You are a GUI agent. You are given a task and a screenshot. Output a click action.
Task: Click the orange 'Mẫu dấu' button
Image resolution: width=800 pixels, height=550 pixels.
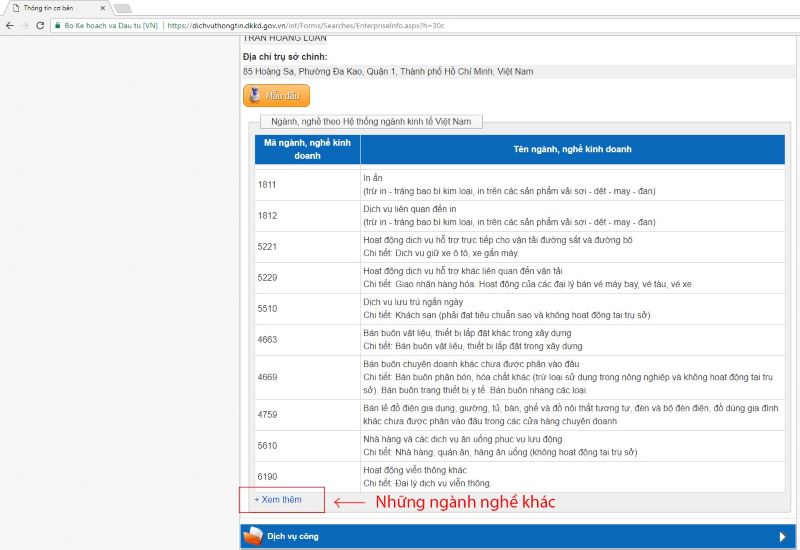(277, 95)
